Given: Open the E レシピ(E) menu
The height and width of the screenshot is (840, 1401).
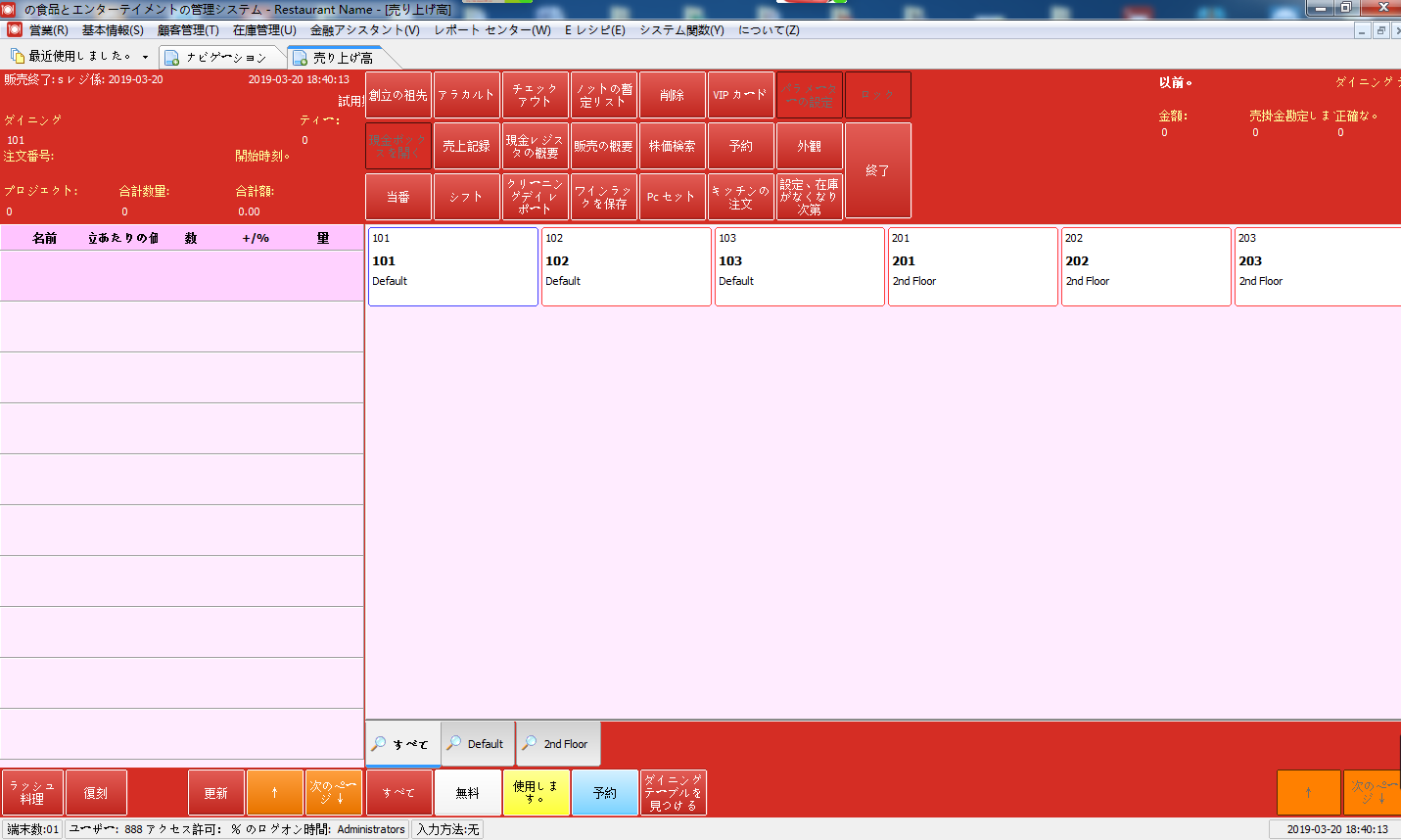Looking at the screenshot, I should pos(595,30).
